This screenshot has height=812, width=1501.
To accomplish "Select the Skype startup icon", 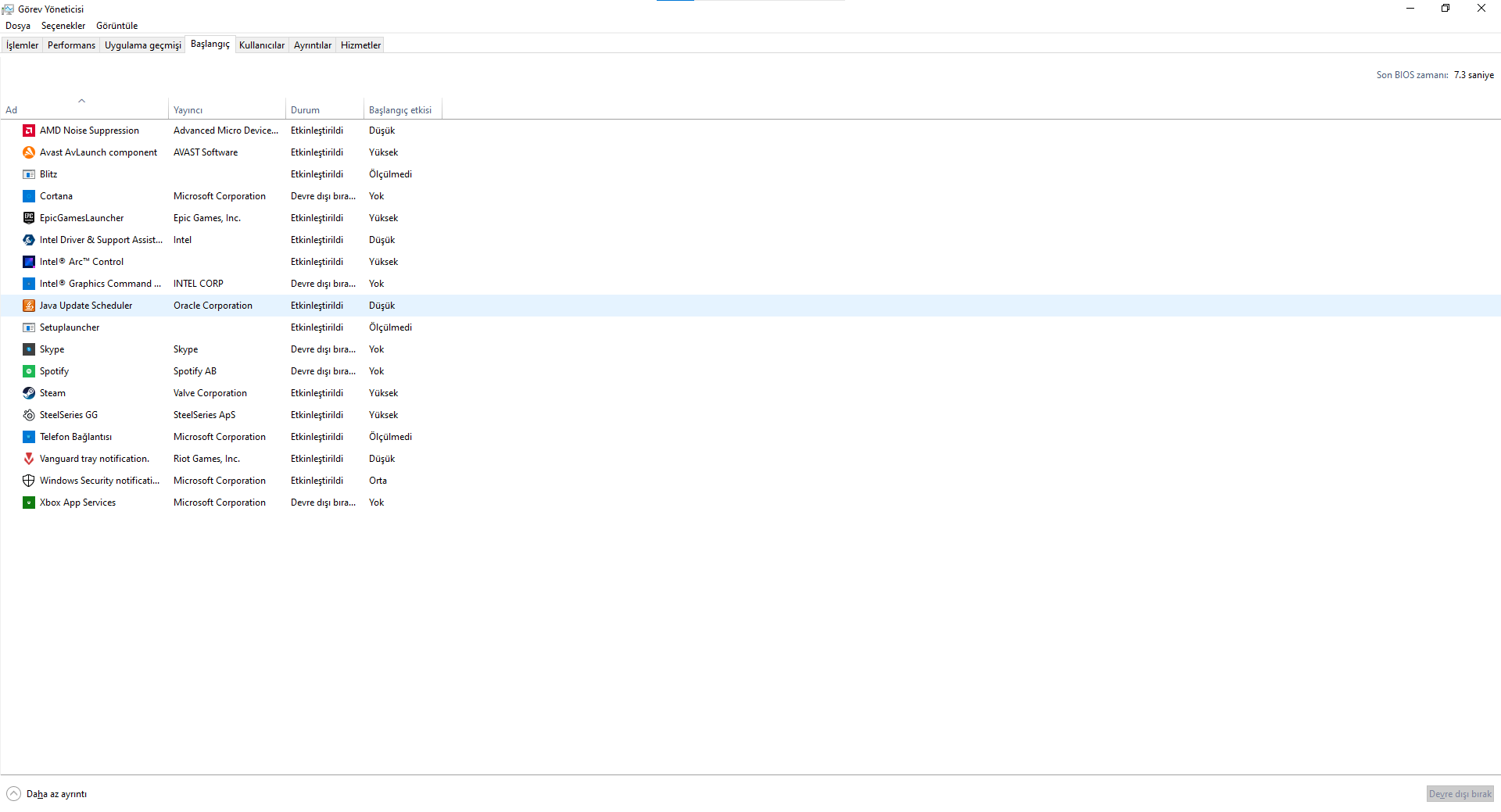I will tap(29, 349).
